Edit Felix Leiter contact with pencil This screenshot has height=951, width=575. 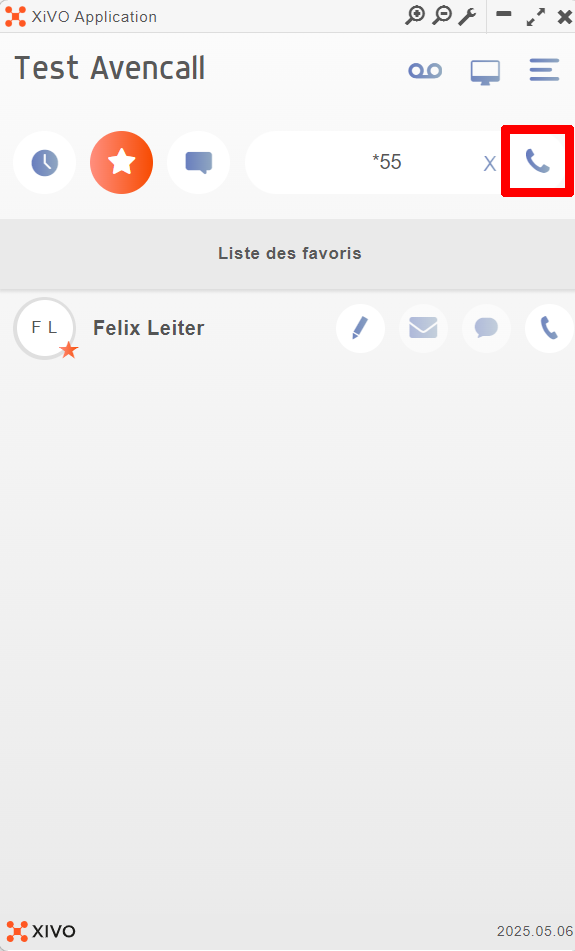360,328
